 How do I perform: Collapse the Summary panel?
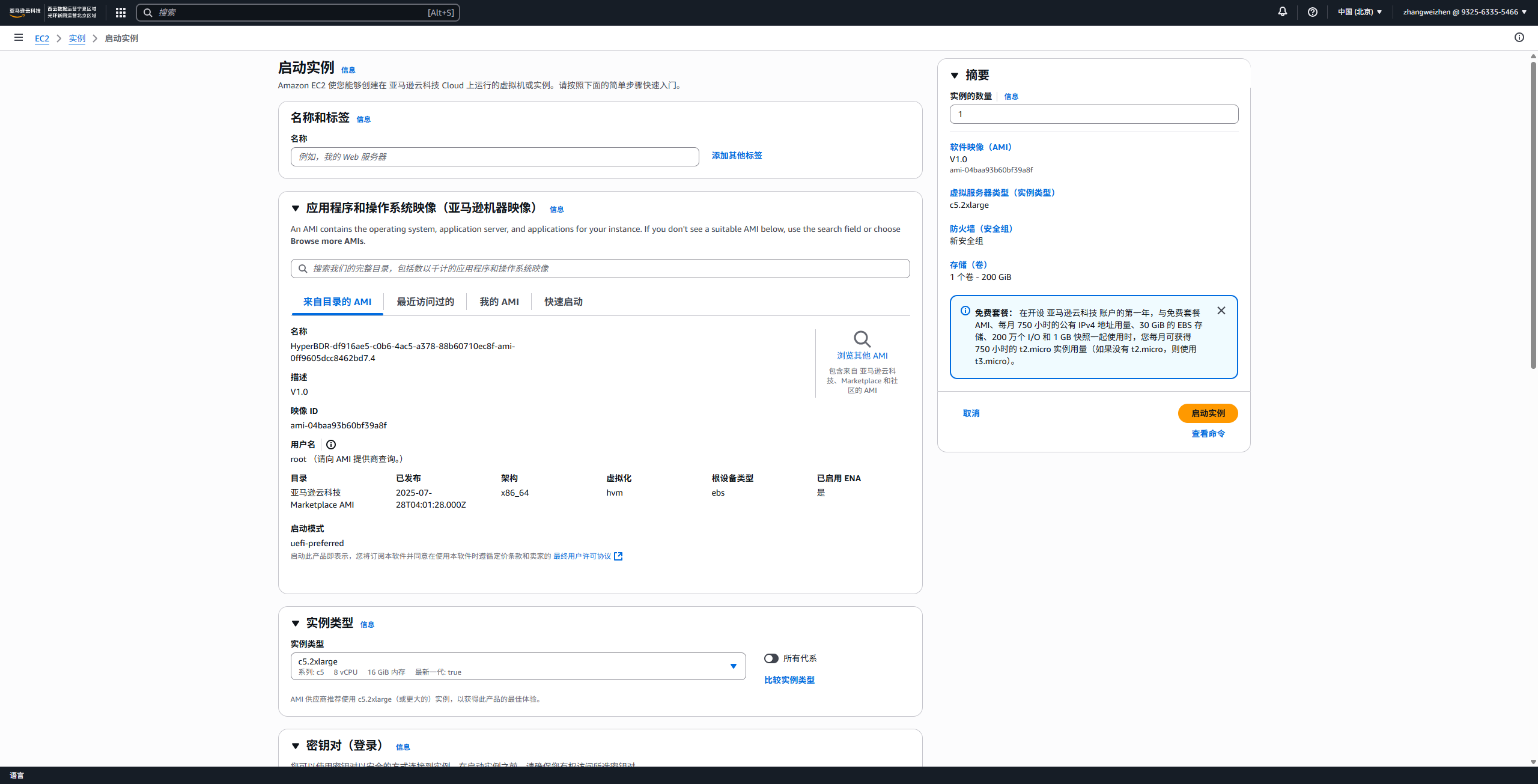click(955, 76)
